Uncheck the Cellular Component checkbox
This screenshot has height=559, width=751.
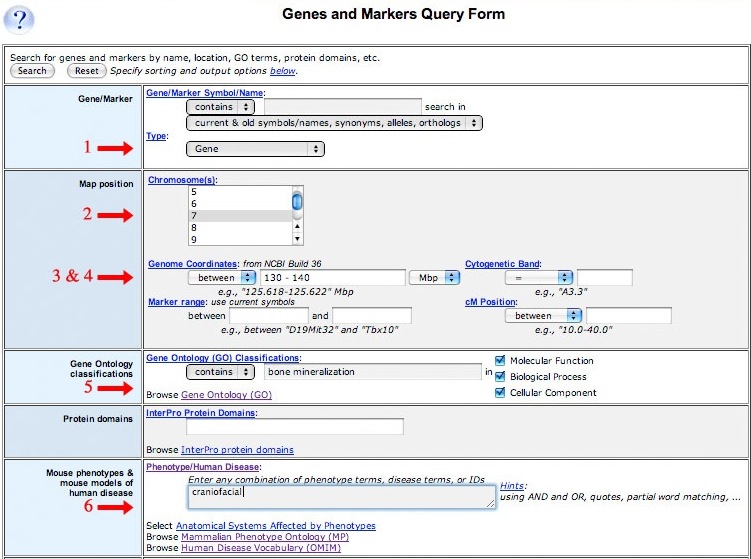coord(500,393)
